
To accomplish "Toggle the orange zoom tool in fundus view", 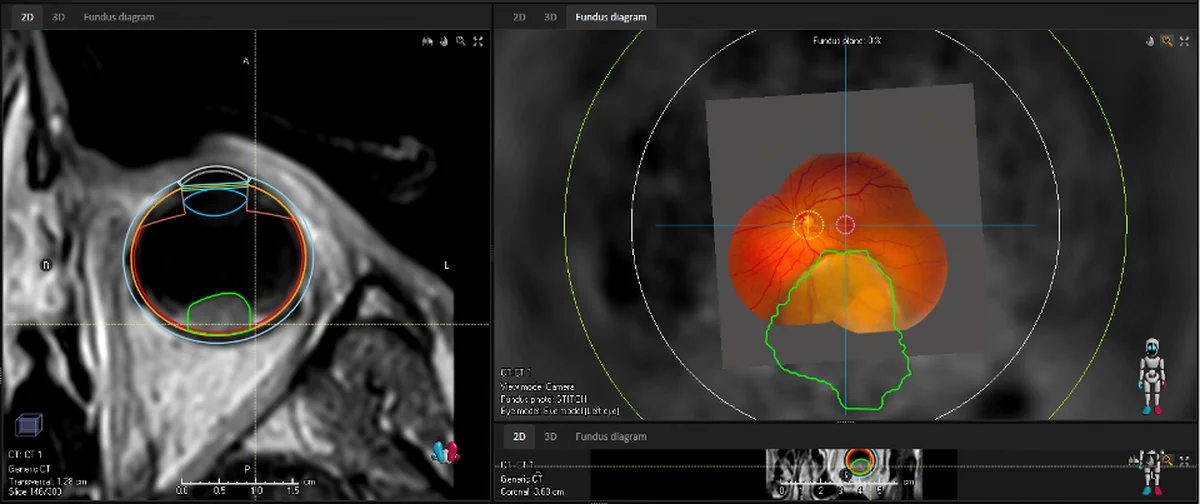I will [x=1166, y=41].
